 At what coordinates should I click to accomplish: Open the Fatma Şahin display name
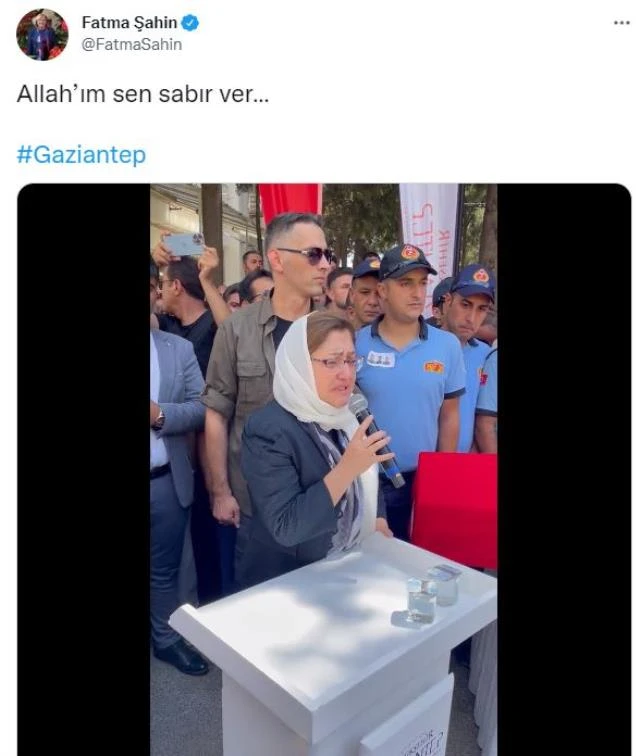coord(129,22)
